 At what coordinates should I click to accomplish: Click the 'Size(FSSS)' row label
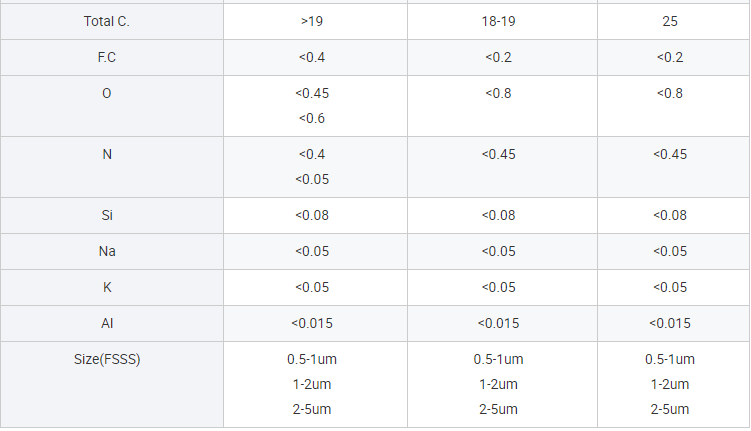click(106, 359)
